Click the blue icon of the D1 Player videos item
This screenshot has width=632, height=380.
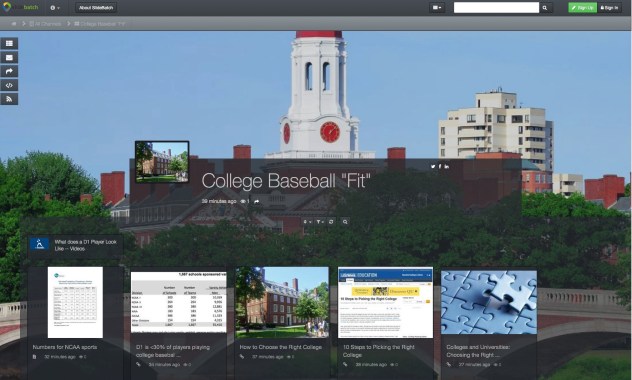tap(40, 244)
